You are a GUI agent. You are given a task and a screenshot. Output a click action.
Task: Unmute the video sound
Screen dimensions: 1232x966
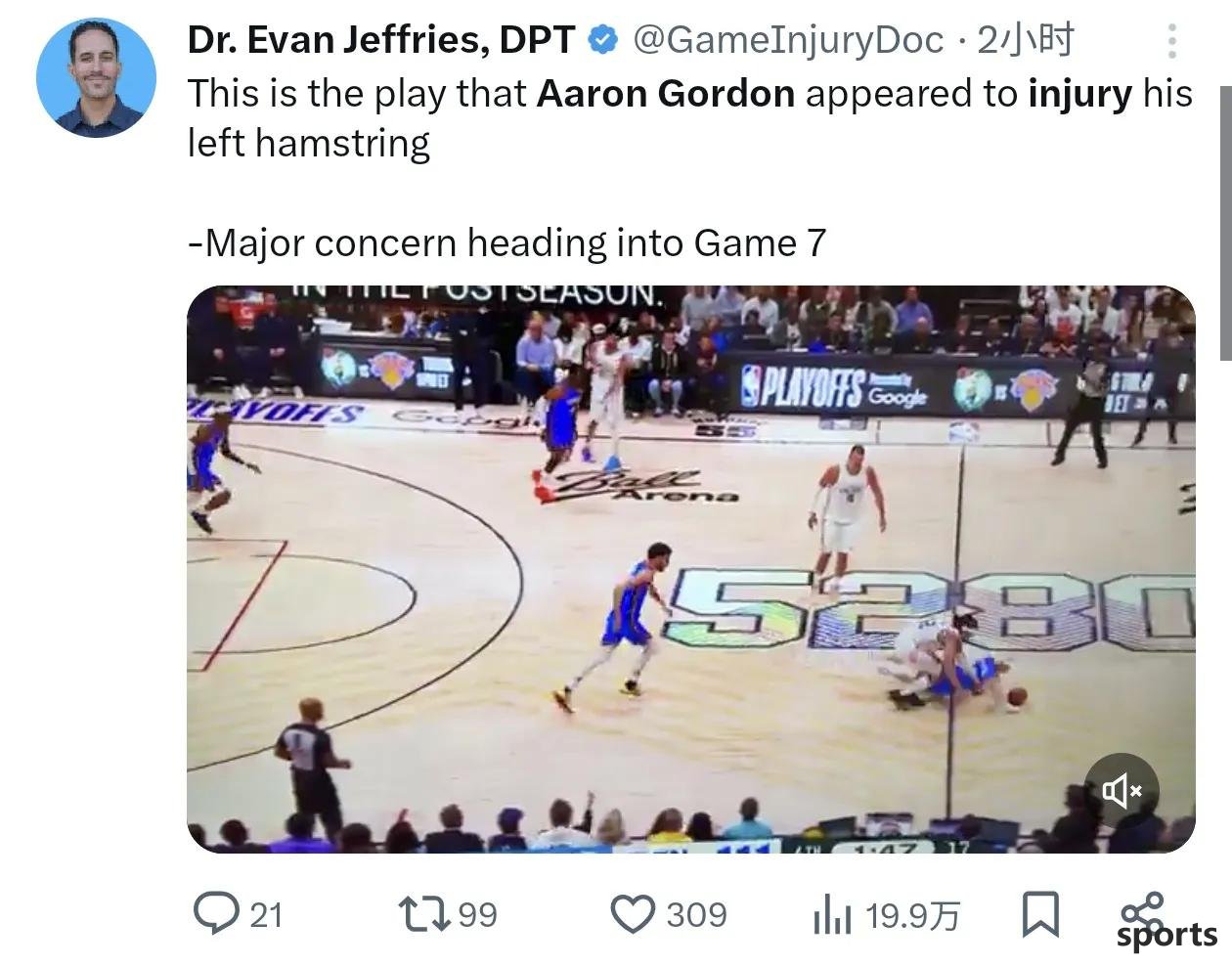pyautogui.click(x=1122, y=790)
